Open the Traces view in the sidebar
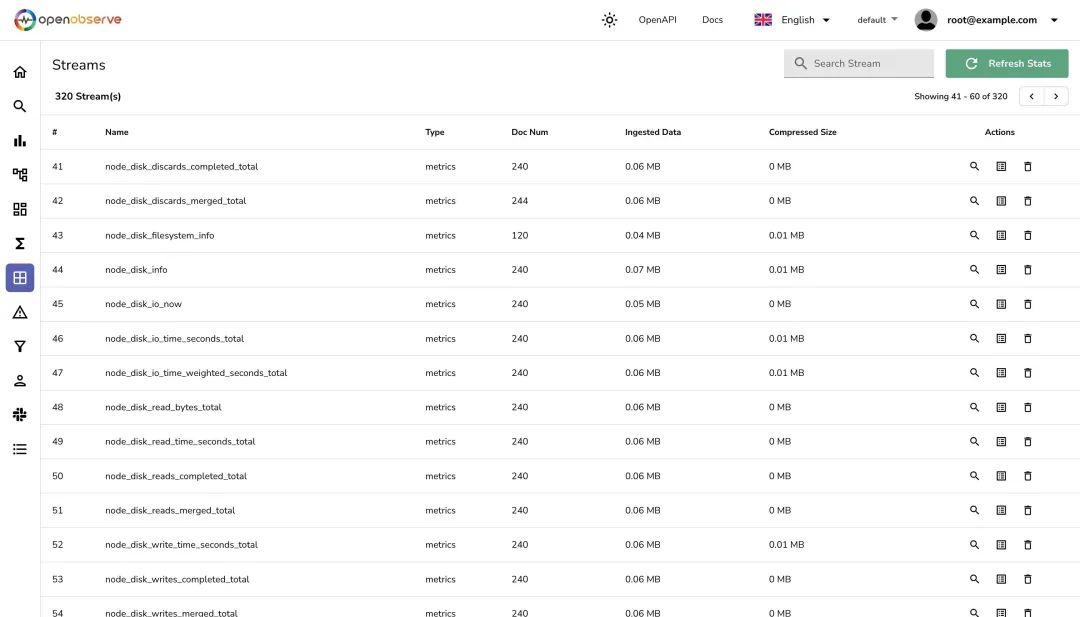This screenshot has width=1080, height=617. pos(19,174)
